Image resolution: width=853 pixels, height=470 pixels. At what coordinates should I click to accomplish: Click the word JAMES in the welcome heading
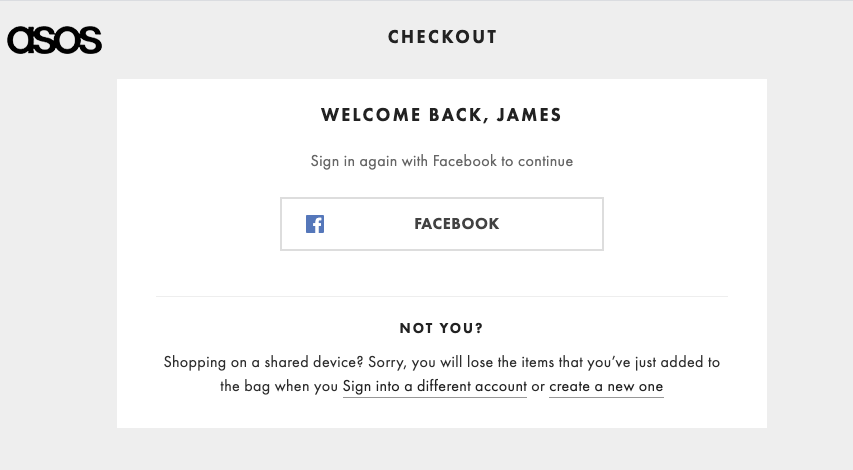(x=529, y=115)
